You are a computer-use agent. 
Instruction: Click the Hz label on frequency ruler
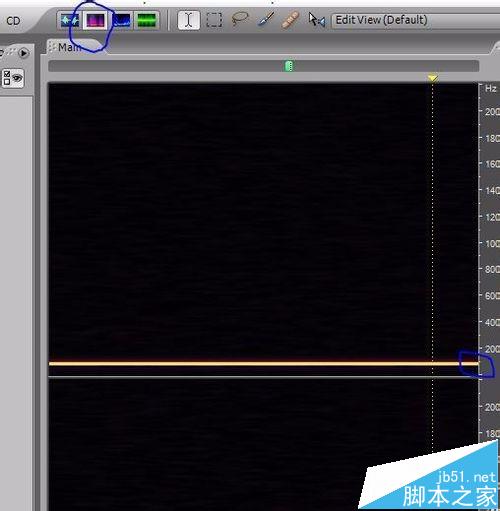pos(490,88)
